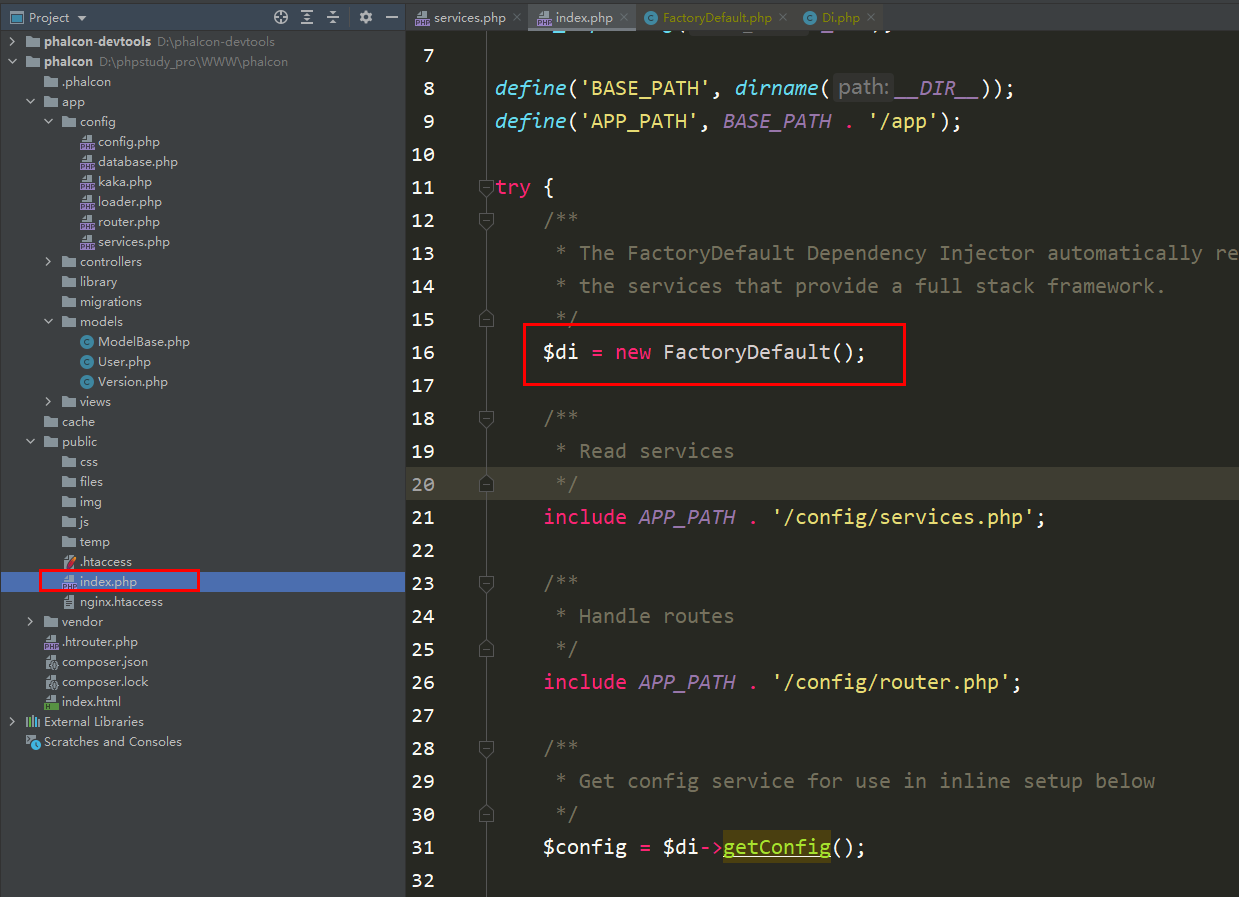Select database.php file

point(138,162)
